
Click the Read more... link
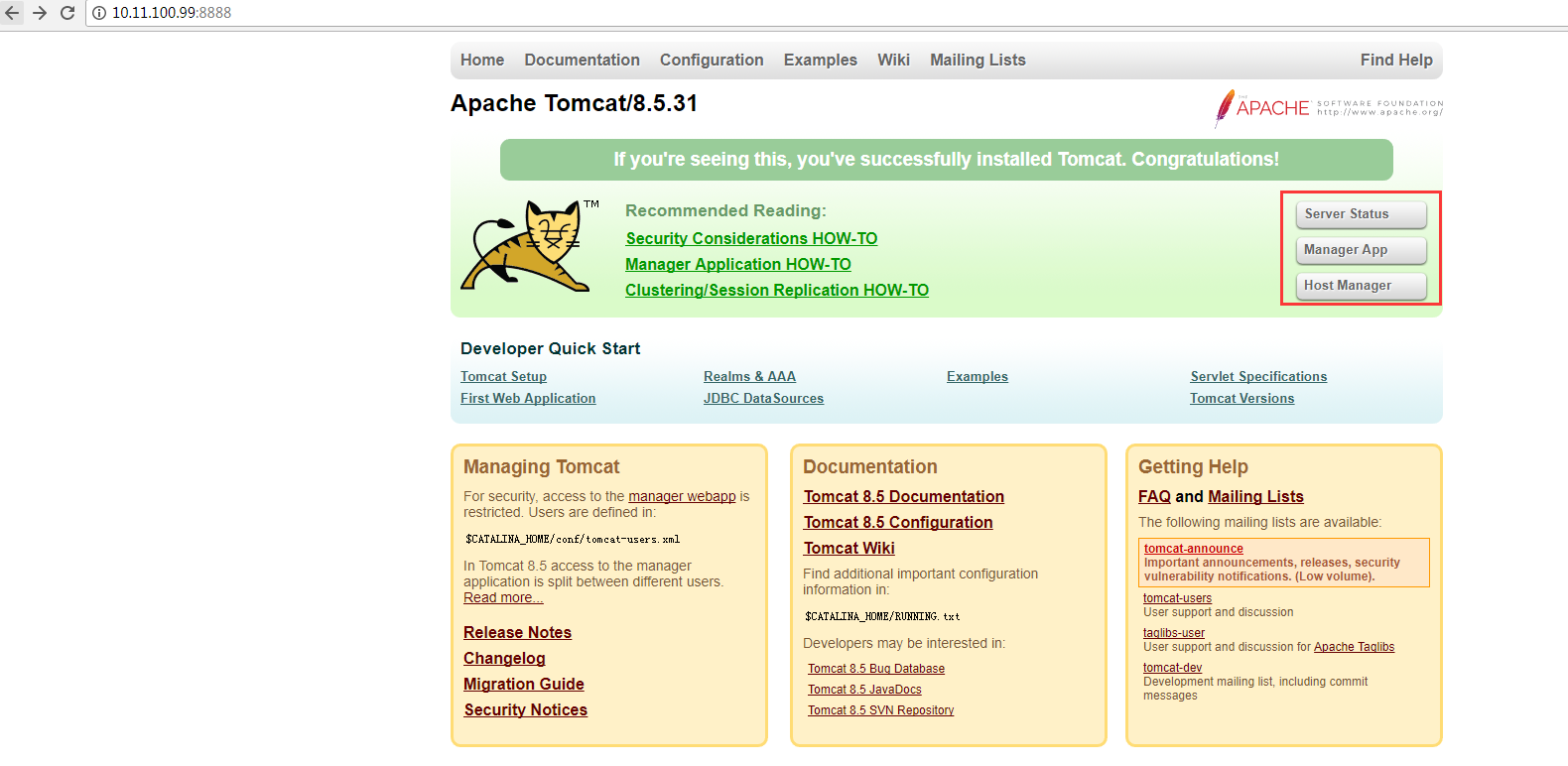503,597
